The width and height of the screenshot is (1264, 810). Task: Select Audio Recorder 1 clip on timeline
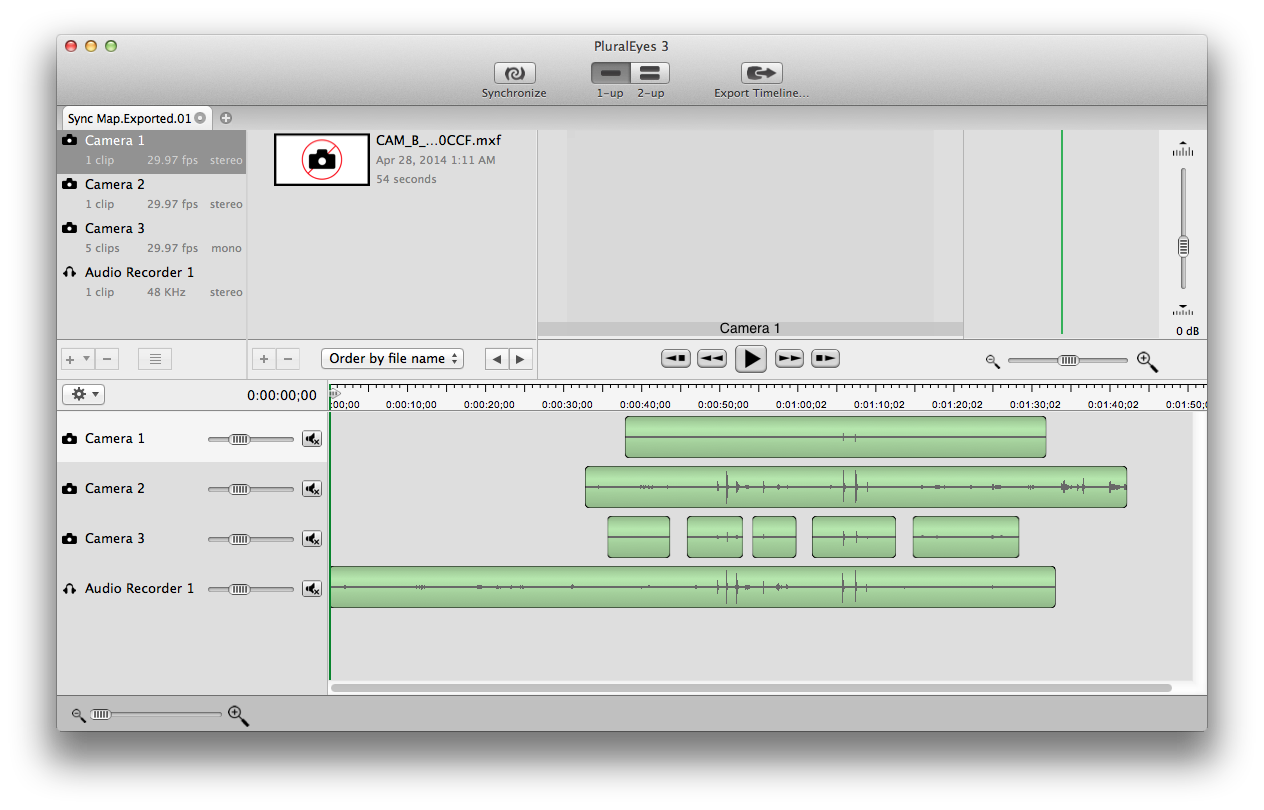coord(693,587)
